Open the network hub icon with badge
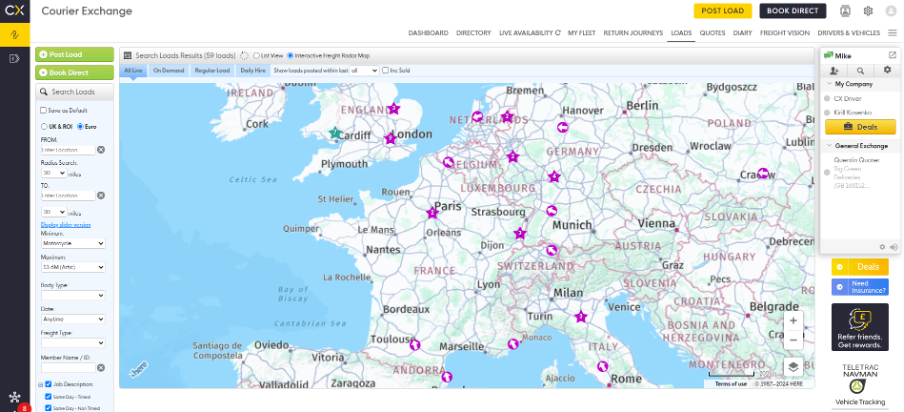Image resolution: width=904 pixels, height=412 pixels. tap(14, 398)
